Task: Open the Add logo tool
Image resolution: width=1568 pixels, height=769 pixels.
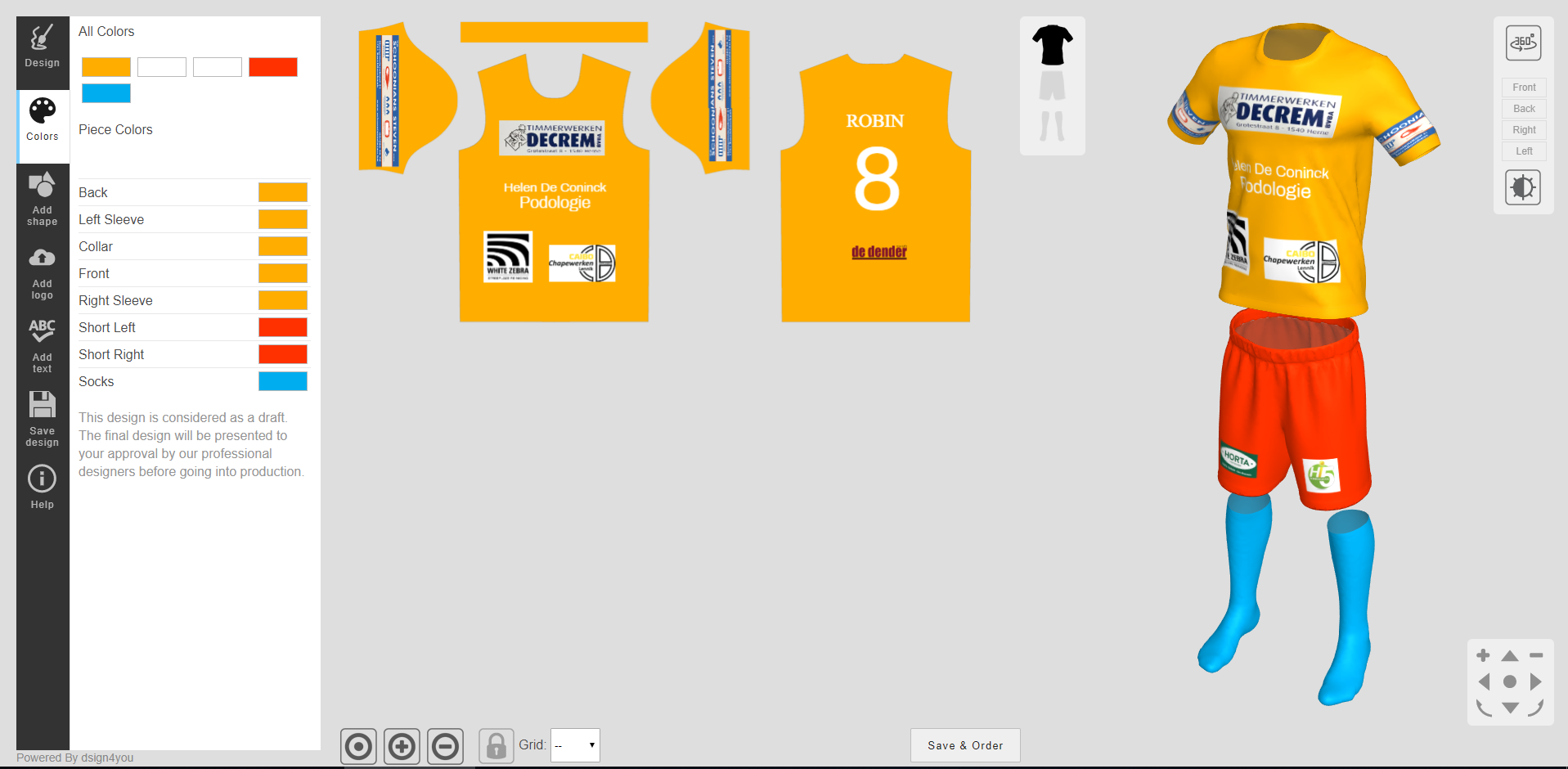Action: 42,273
